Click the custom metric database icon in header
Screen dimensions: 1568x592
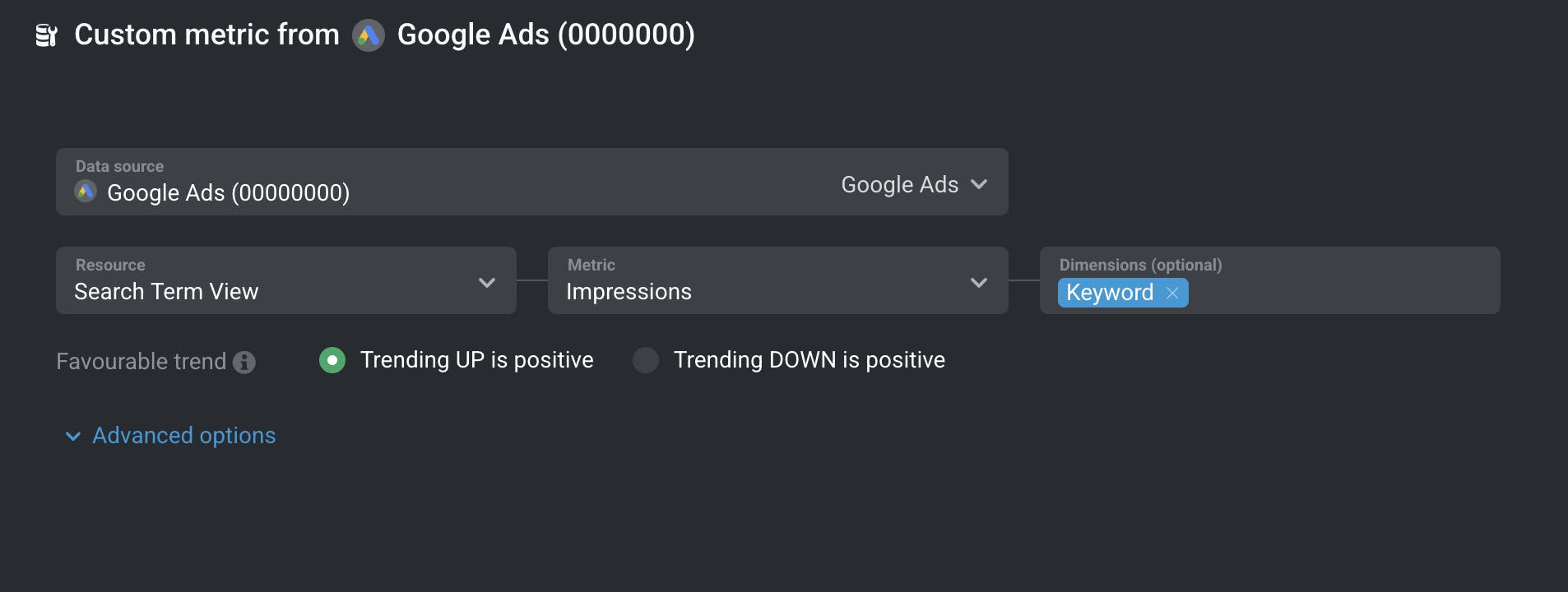tap(47, 35)
